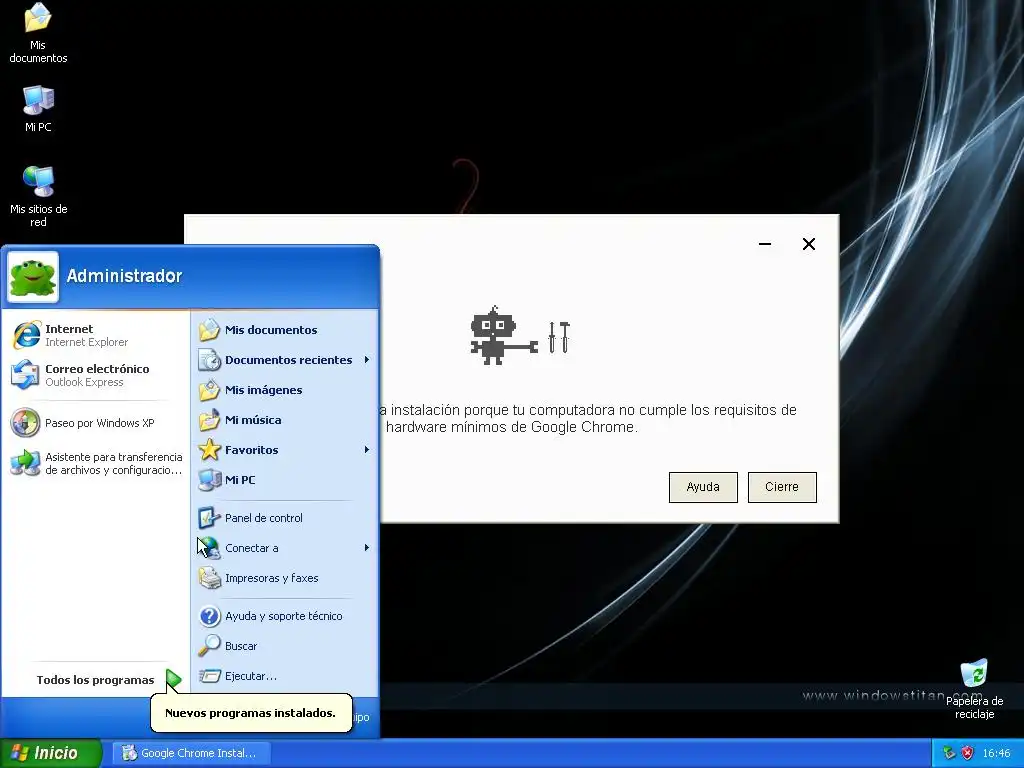Screen dimensions: 1024x768
Task: Close the Chrome installer dialog with X
Action: [x=808, y=244]
